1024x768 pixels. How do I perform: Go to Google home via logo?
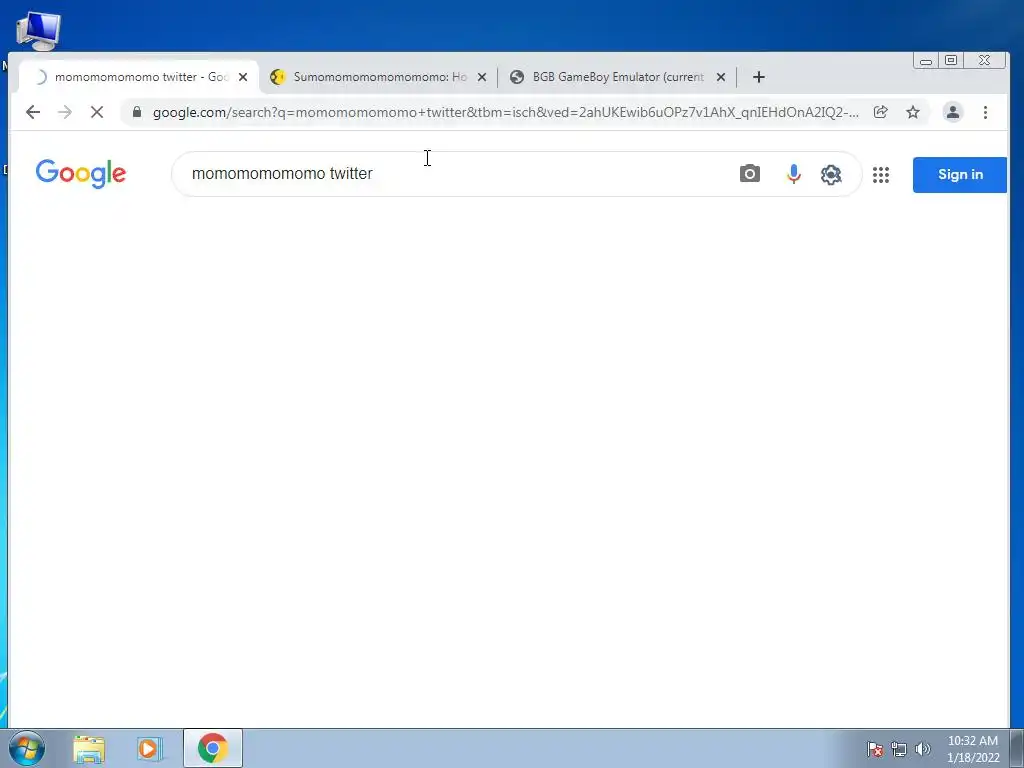point(80,174)
